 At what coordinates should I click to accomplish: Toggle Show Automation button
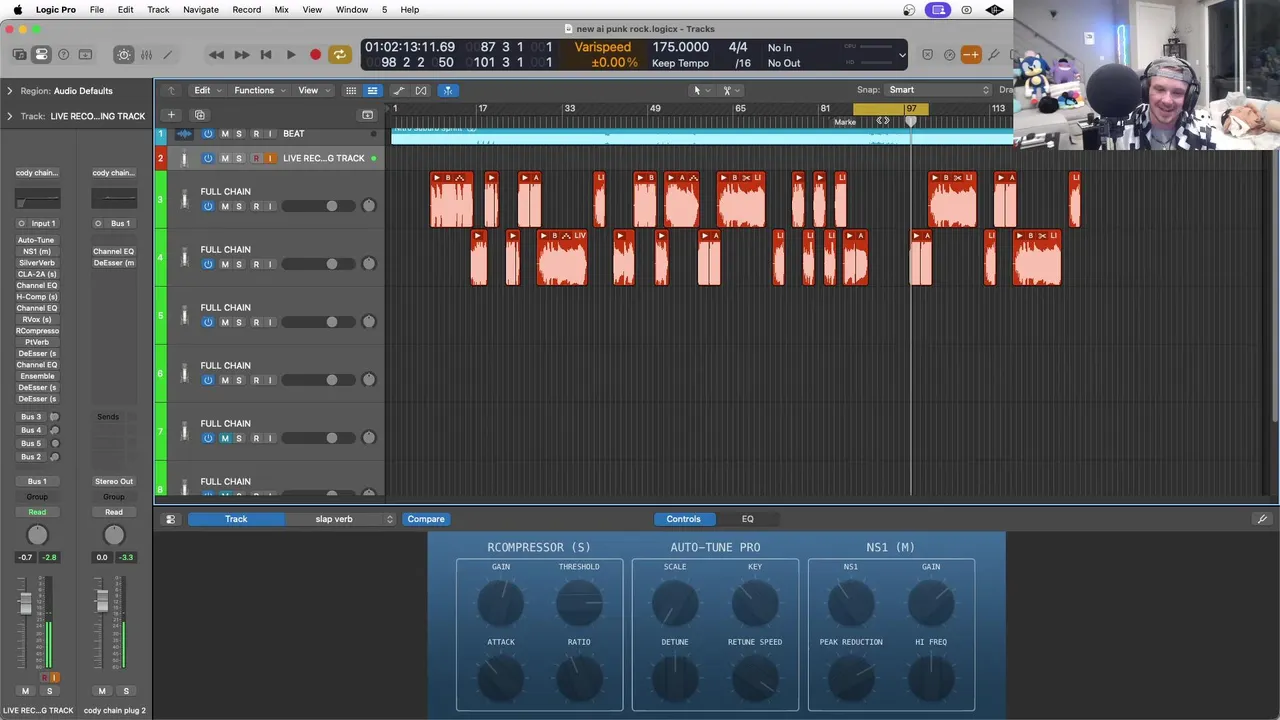[399, 90]
